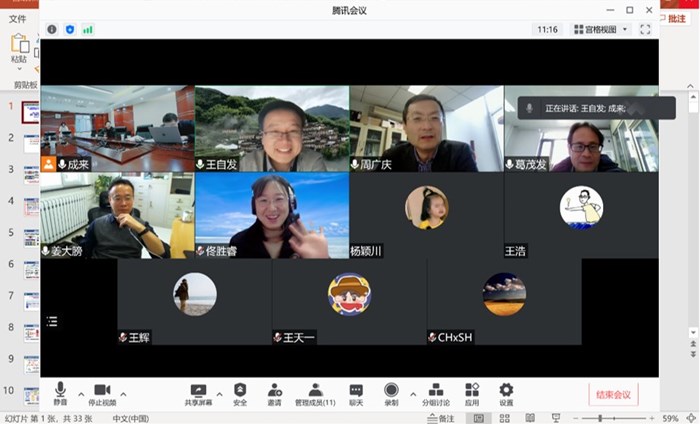Viewport: 700px width, 424px height.
Task: Click the red 结束会议 end meeting button
Action: point(613,394)
